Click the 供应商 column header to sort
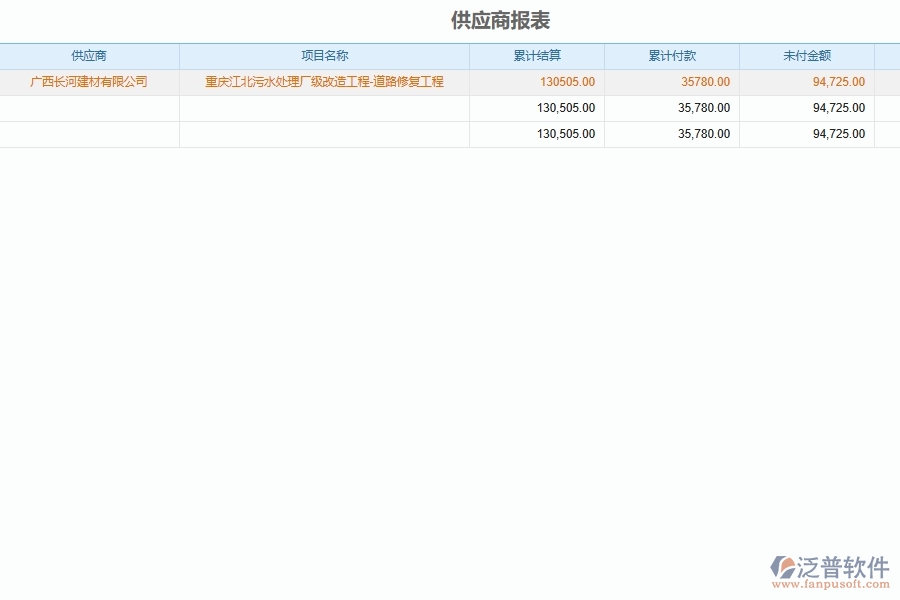This screenshot has height=600, width=900. click(89, 56)
